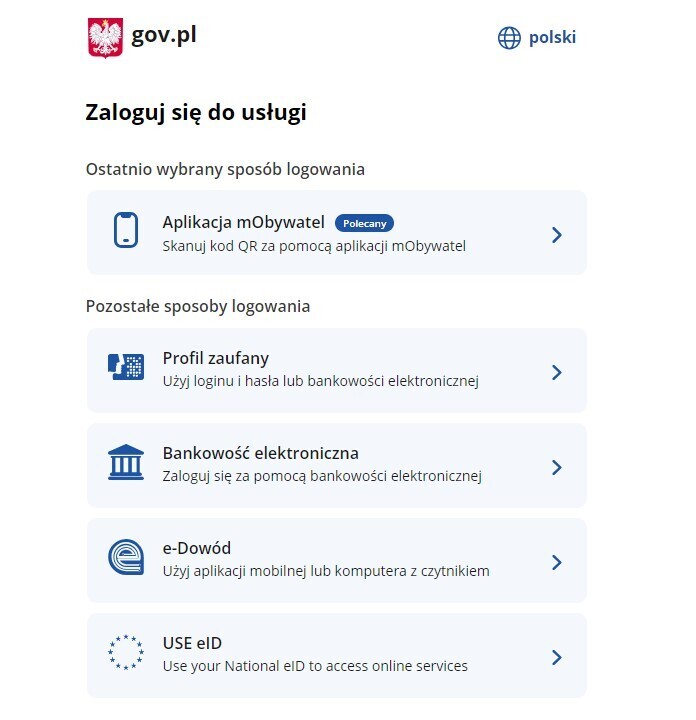Image resolution: width=696 pixels, height=720 pixels.
Task: Select the e-Dowód title text
Action: pyautogui.click(x=197, y=548)
